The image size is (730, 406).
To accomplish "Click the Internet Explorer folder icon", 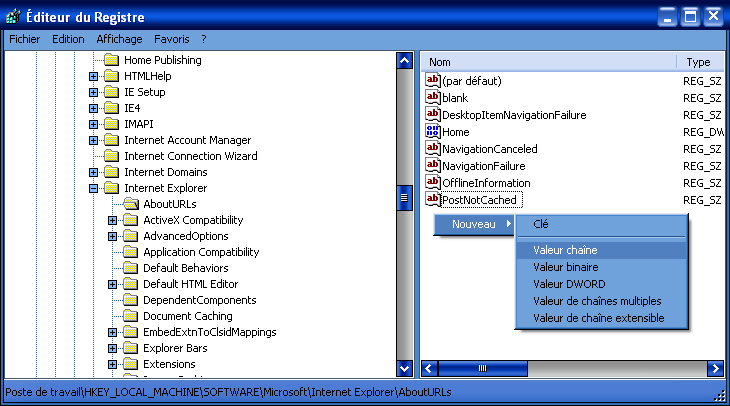I will click(111, 188).
